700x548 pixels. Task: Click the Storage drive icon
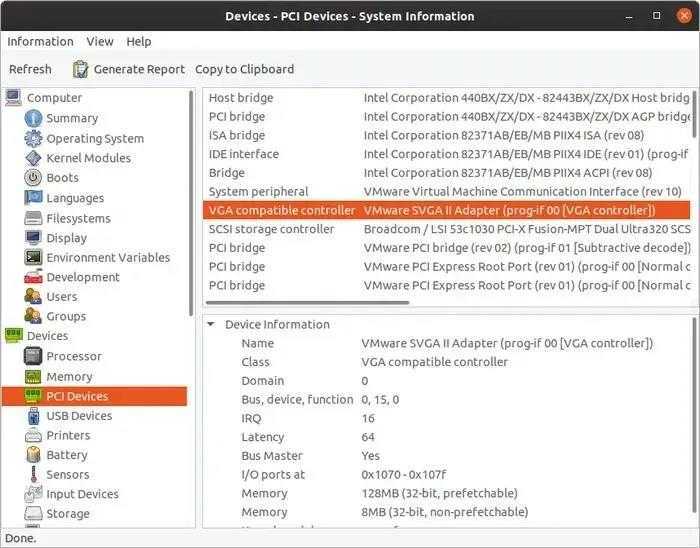click(33, 514)
